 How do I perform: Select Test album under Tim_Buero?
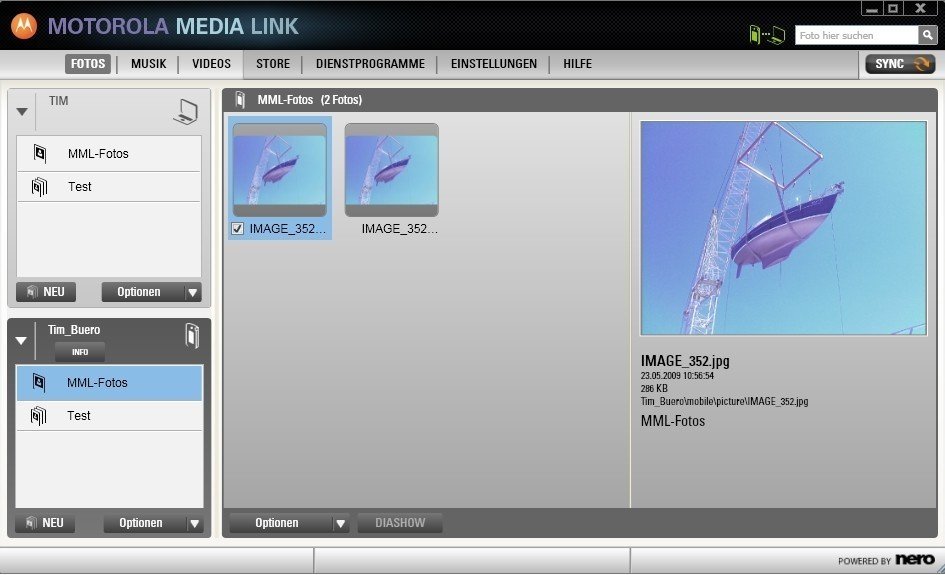click(x=109, y=416)
